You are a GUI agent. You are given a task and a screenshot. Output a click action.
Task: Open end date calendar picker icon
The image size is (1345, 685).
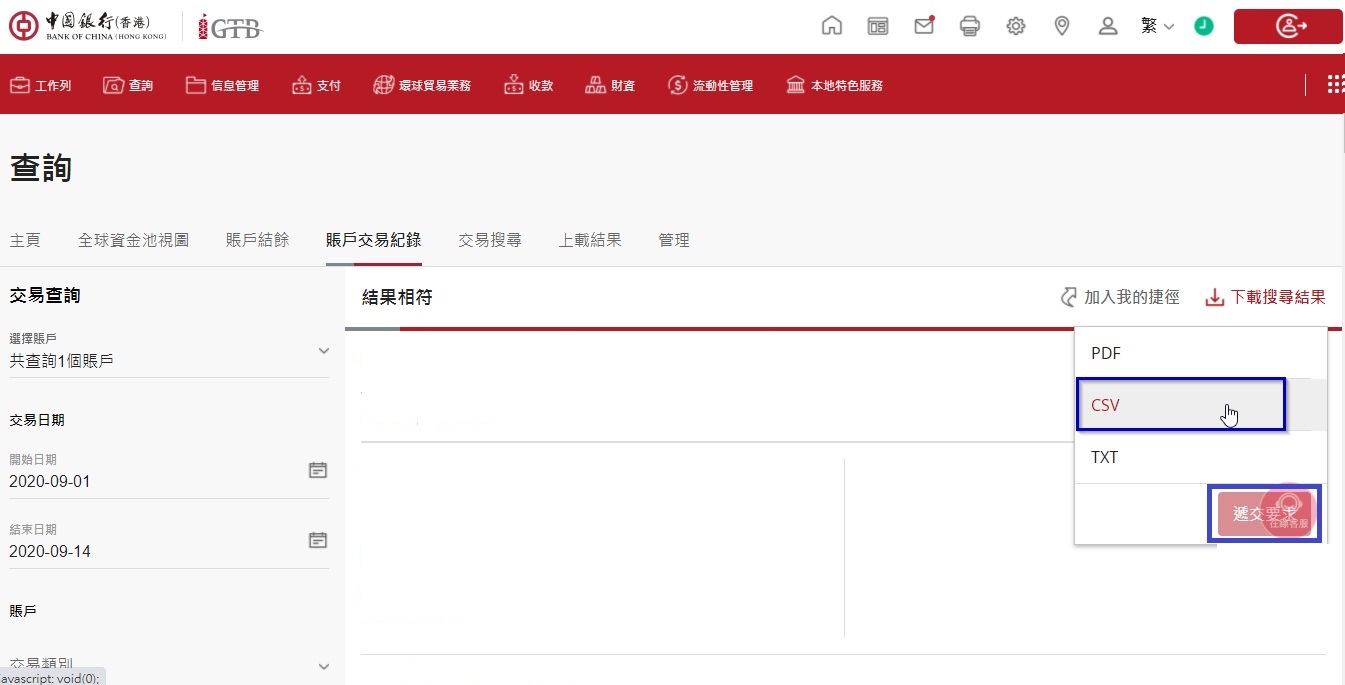(318, 540)
